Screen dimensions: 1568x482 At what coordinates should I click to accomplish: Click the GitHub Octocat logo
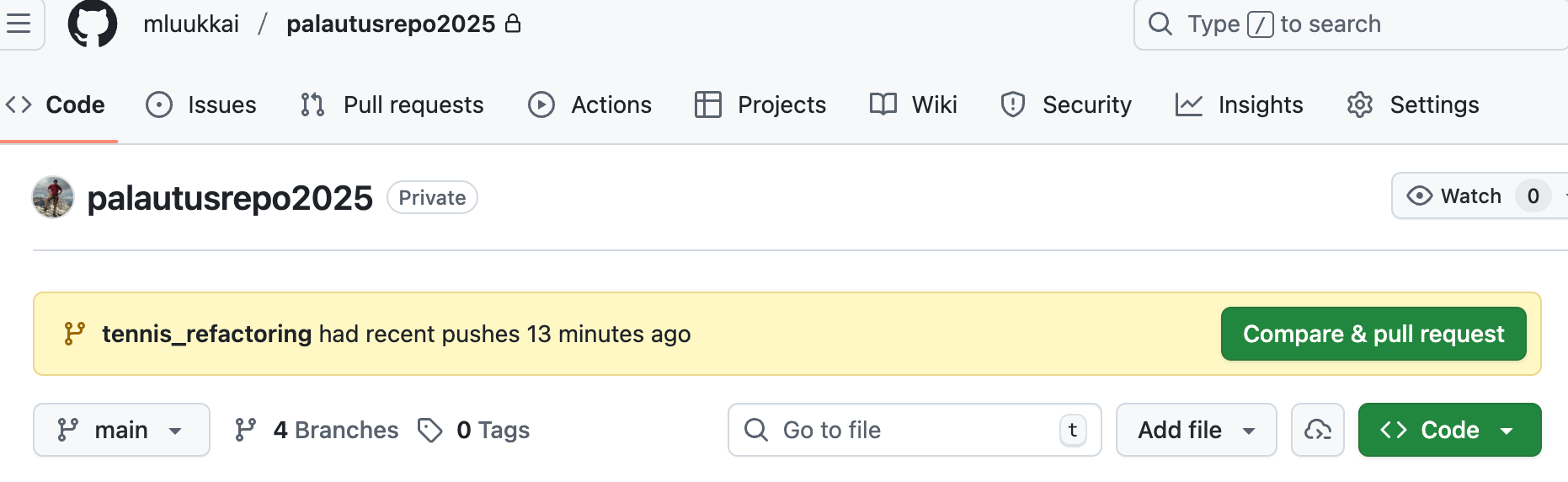[92, 24]
